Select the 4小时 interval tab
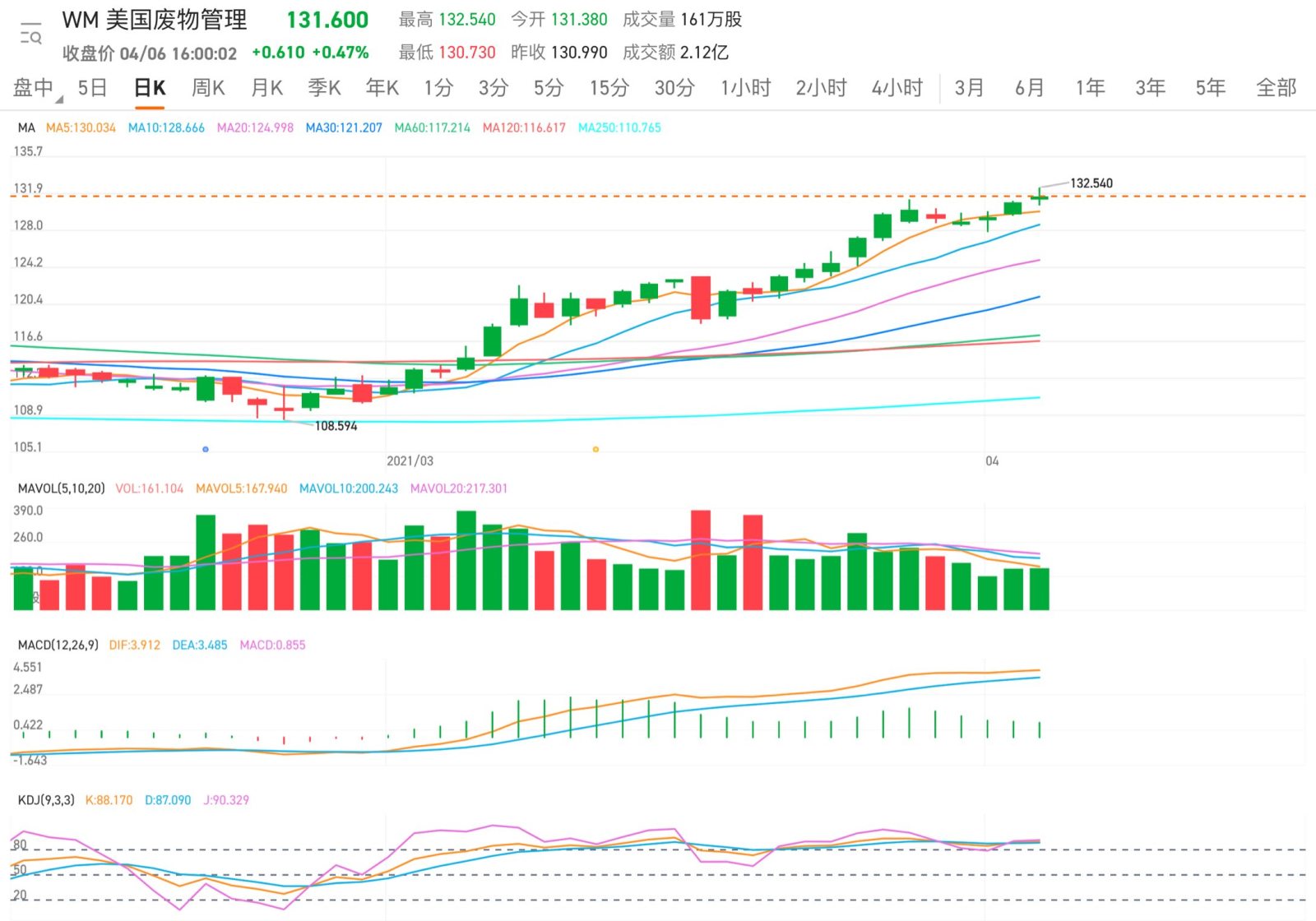 pyautogui.click(x=897, y=88)
